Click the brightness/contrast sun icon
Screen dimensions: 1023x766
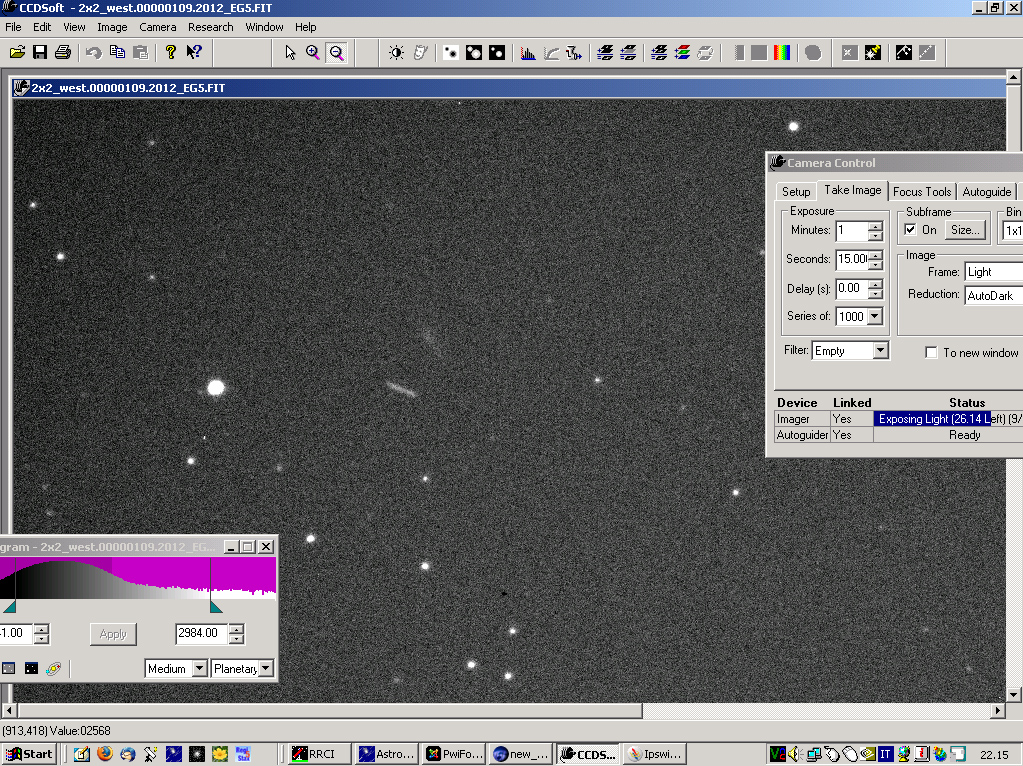point(397,52)
